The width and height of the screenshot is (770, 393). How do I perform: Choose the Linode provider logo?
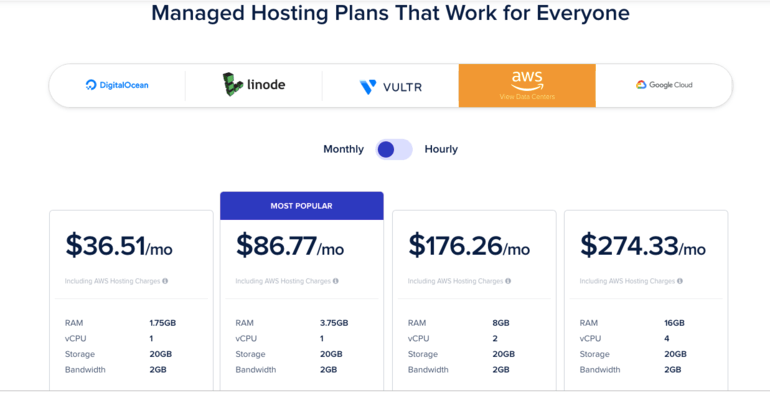pyautogui.click(x=254, y=84)
